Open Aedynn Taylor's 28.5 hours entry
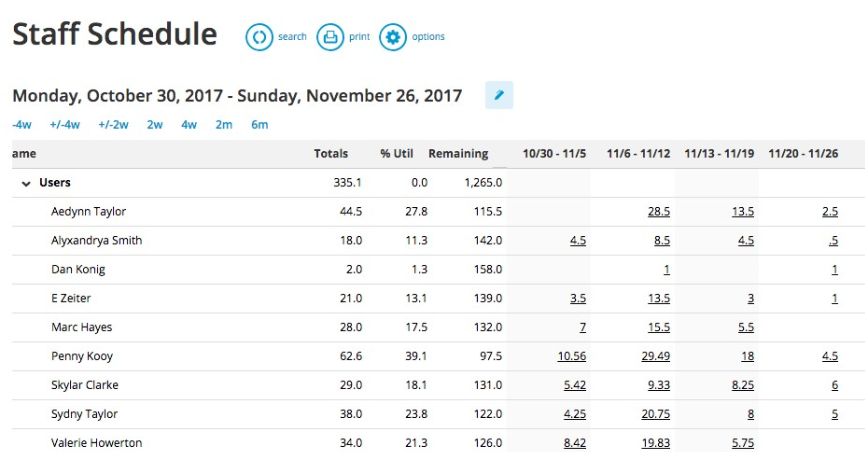Viewport: 865px width, 452px height. tap(658, 212)
